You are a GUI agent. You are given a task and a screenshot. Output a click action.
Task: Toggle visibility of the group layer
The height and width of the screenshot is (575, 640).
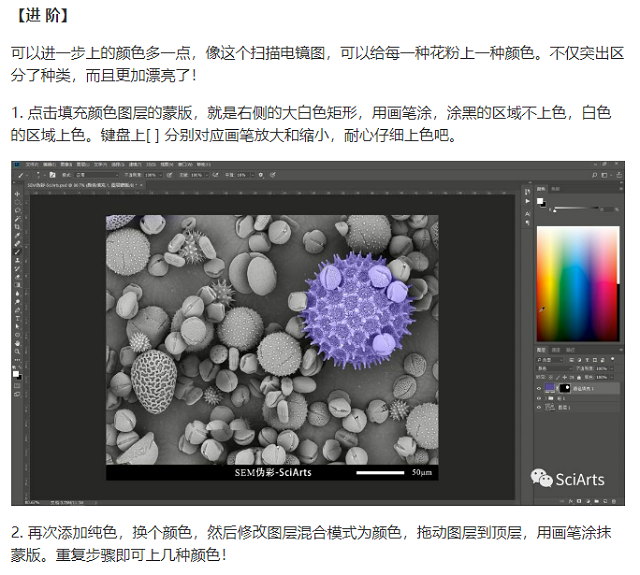[539, 398]
